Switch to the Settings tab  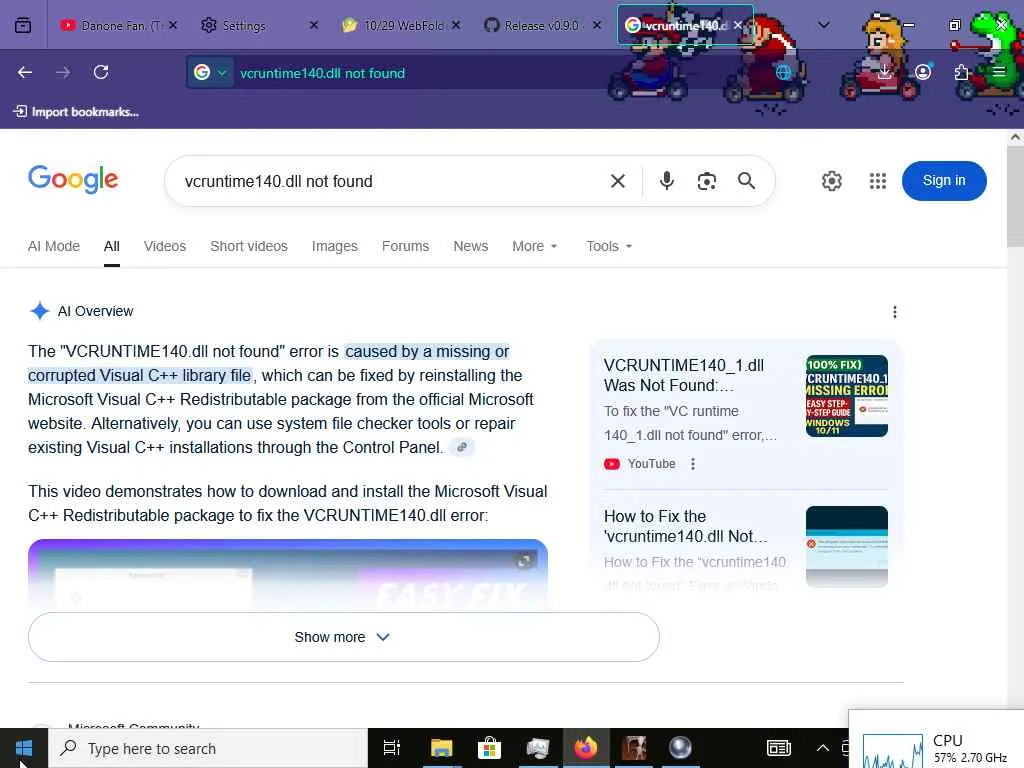point(244,25)
